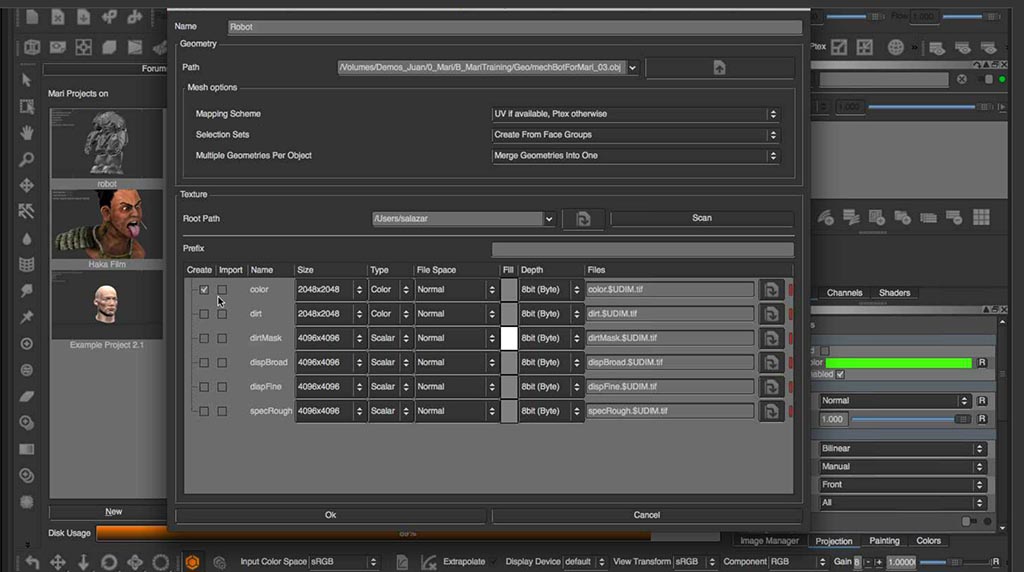The height and width of the screenshot is (572, 1024).
Task: Check Create checkbox for dirtMask row
Action: 204,338
